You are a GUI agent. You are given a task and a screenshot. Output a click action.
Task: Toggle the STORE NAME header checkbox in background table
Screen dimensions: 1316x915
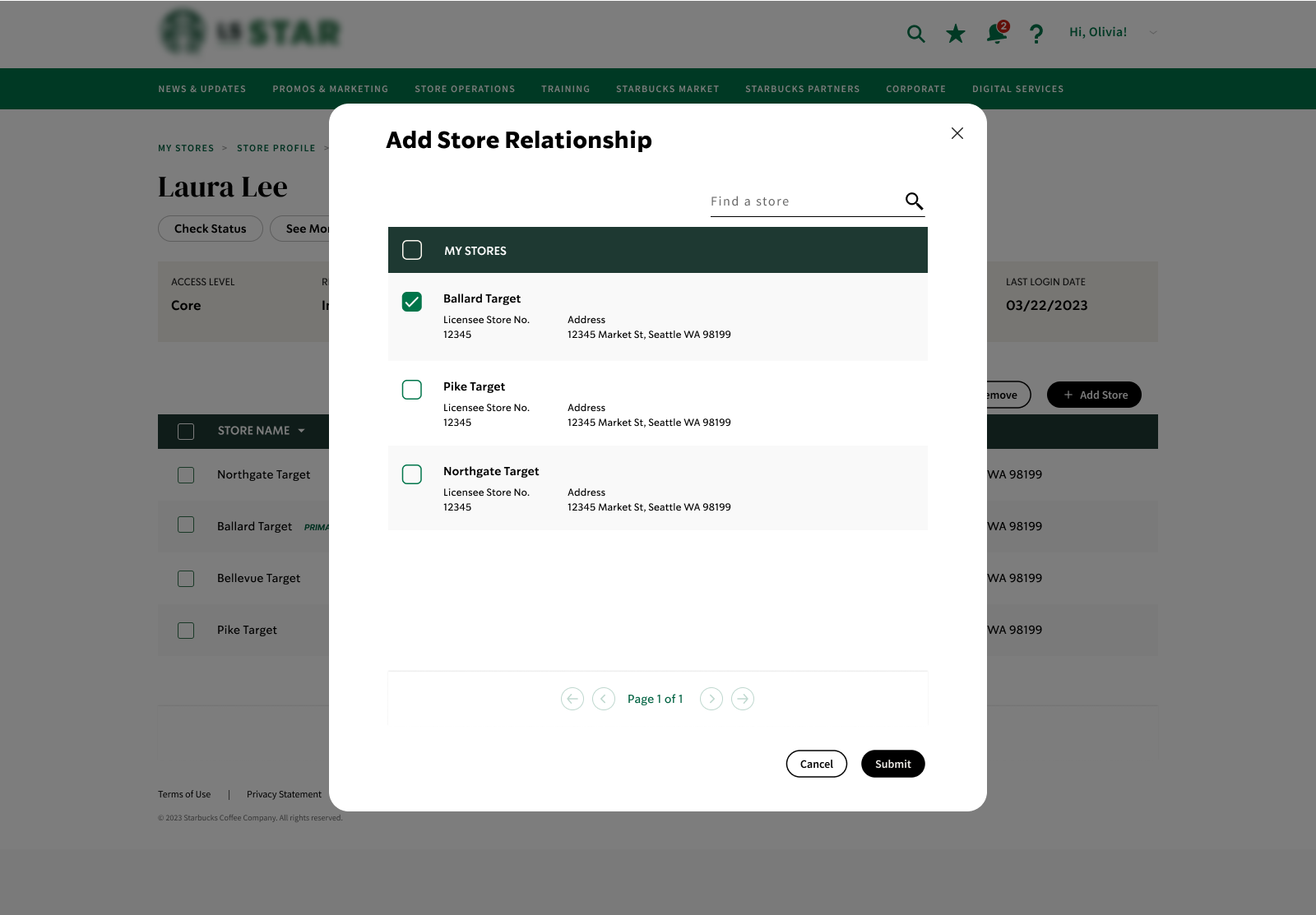click(x=186, y=432)
